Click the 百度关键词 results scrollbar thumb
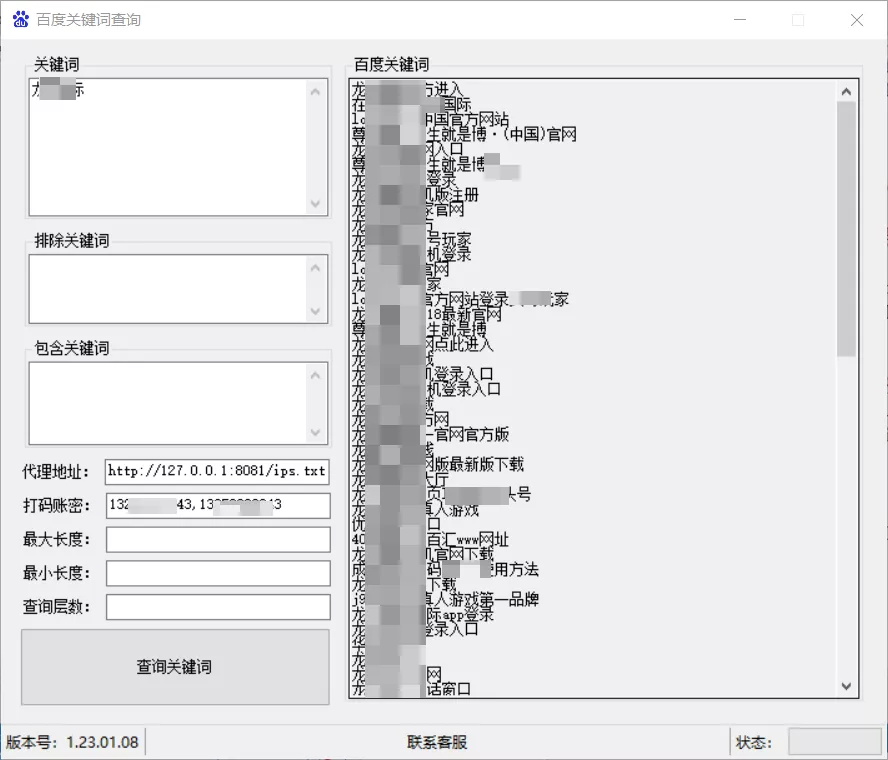Viewport: 888px width, 760px height. point(846,229)
